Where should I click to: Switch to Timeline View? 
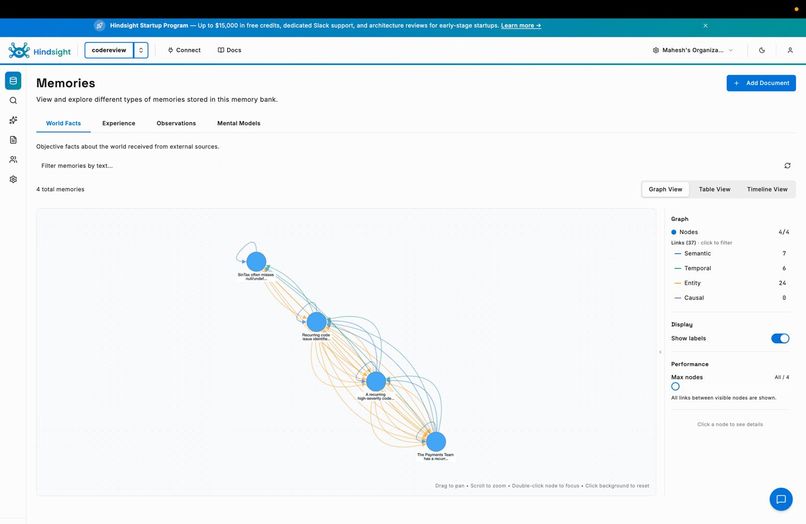click(767, 189)
